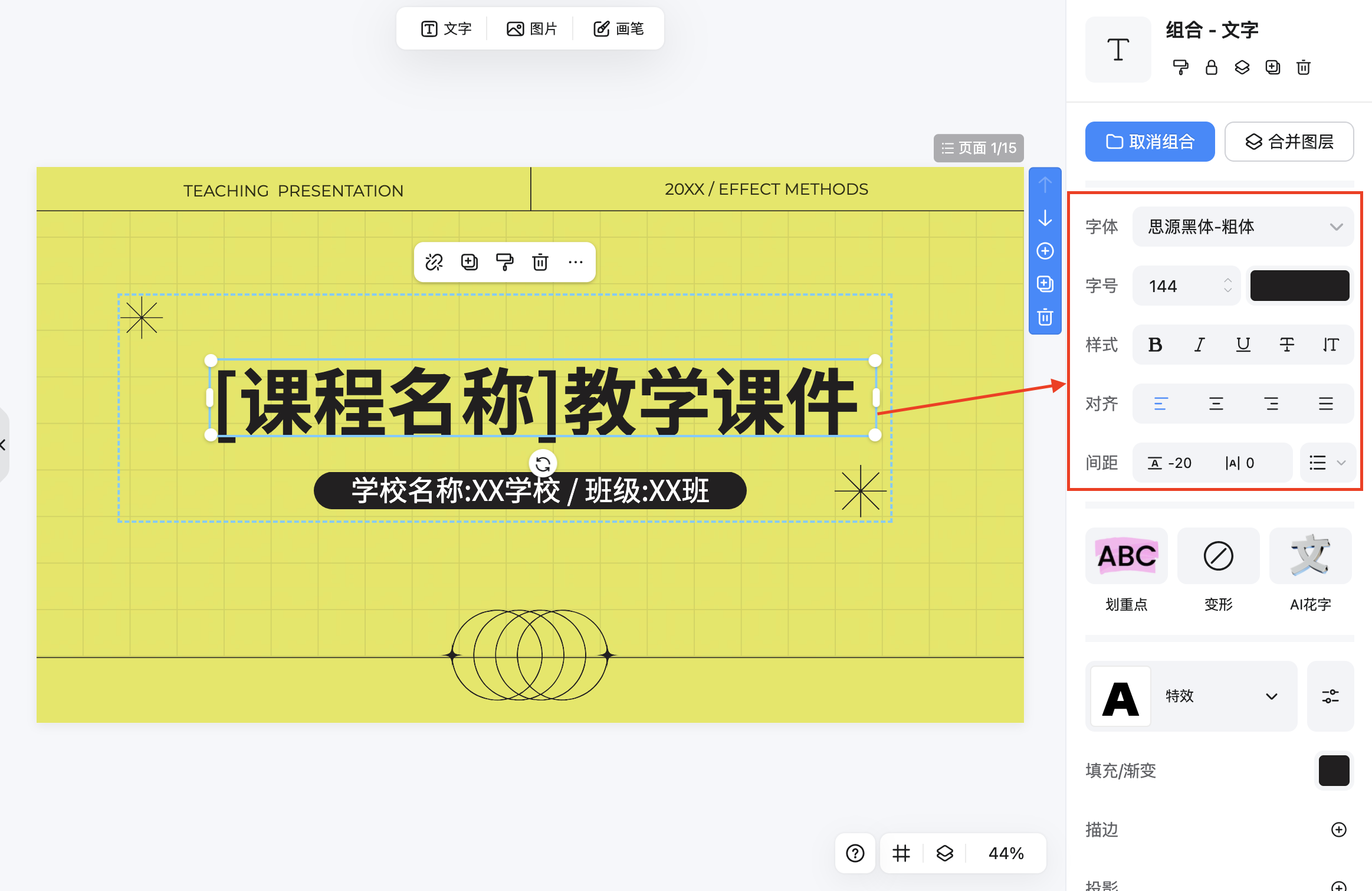Click the 合并图层 button
This screenshot has height=891, width=1372.
1289,142
